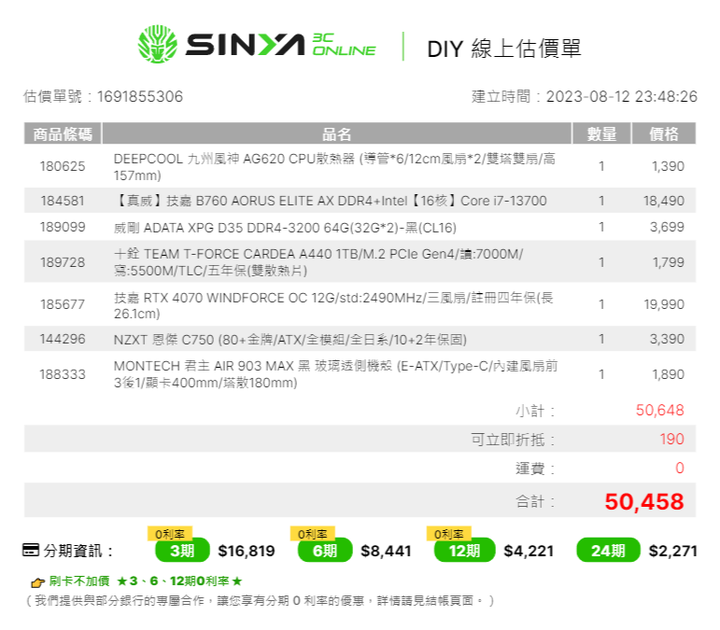Screen dimensions: 720x630
Task: Select the green 6期 installment badge
Action: click(x=325, y=550)
